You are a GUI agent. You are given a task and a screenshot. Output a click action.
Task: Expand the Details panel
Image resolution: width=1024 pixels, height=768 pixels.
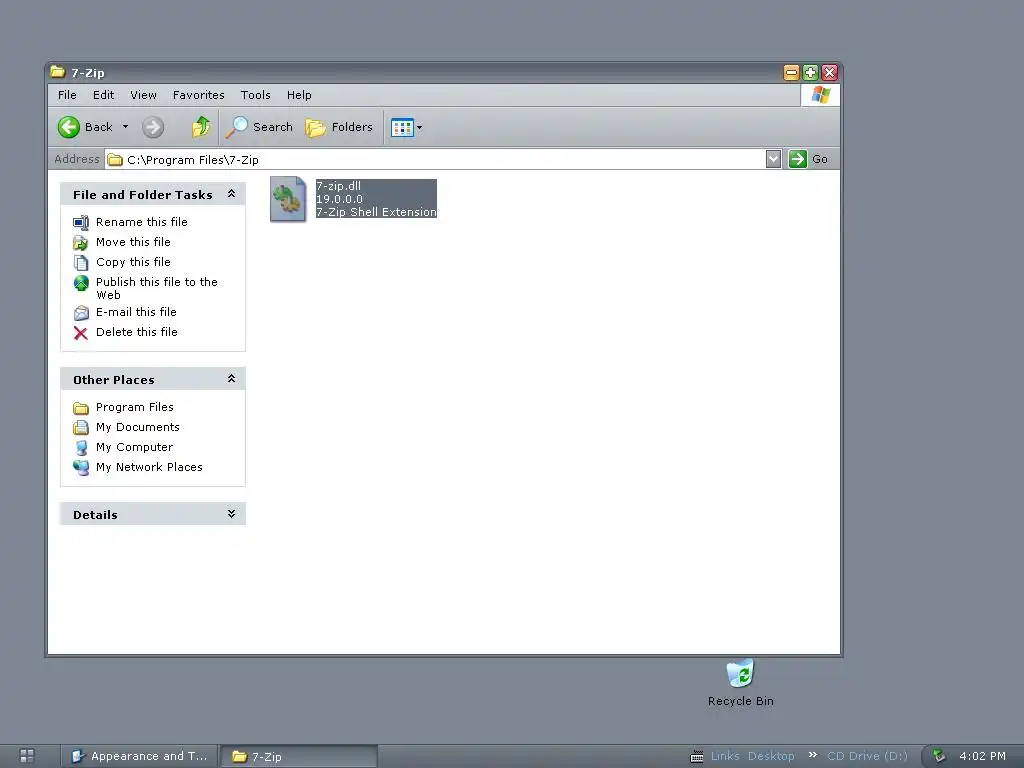click(x=231, y=514)
